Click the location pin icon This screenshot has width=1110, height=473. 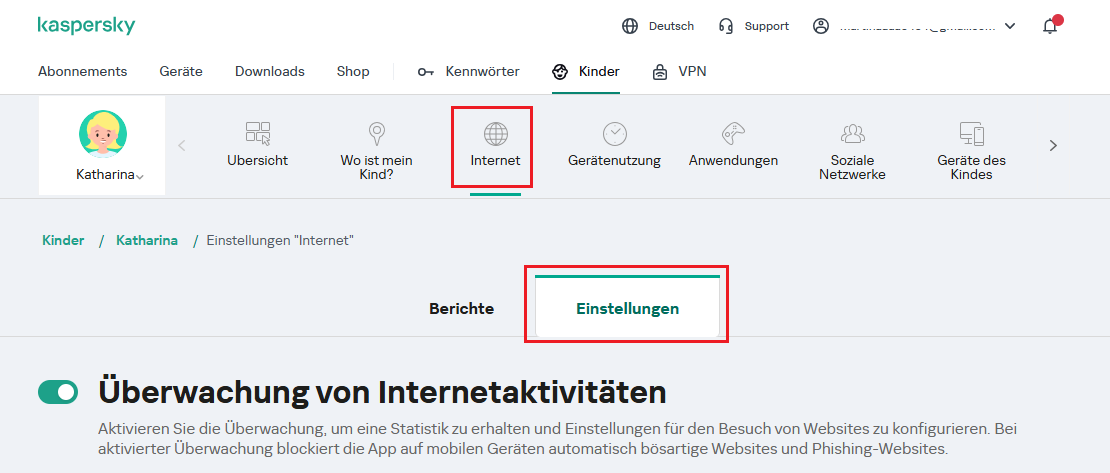pos(377,133)
